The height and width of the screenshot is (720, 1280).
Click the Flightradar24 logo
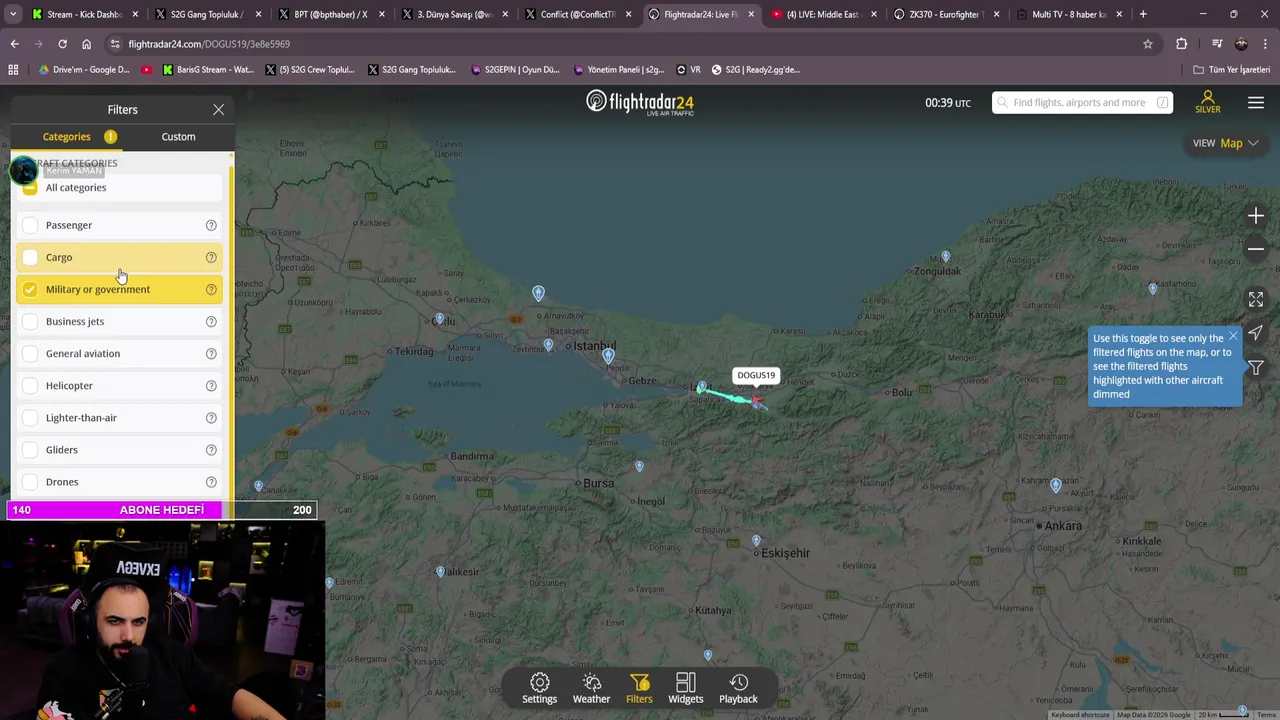640,102
